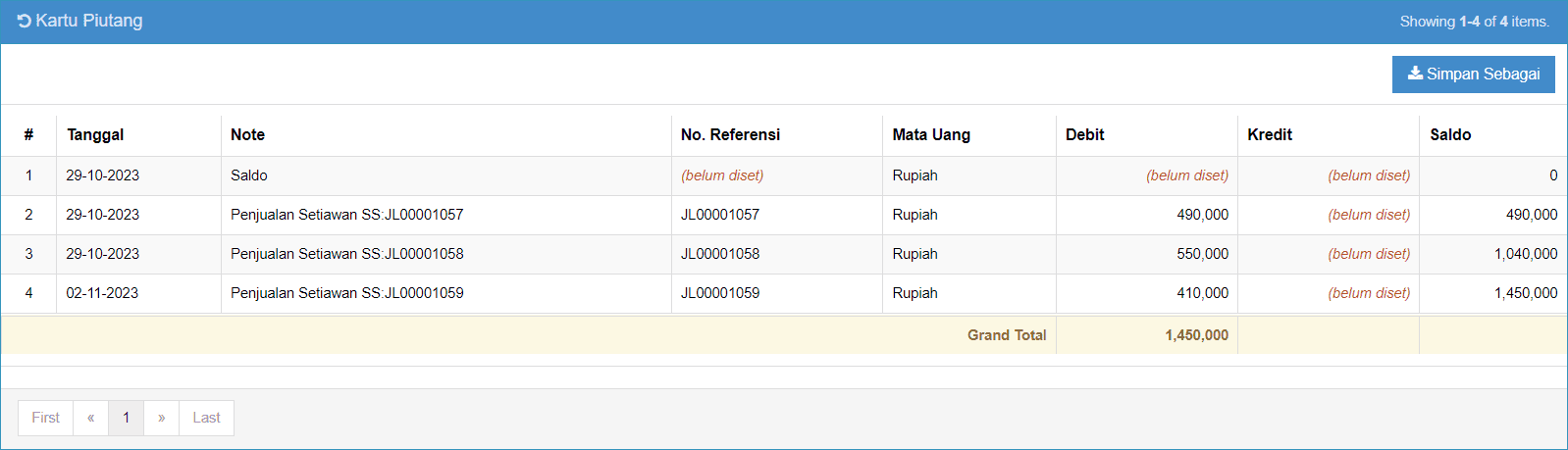Click the debit value 550,000

coord(1203,254)
